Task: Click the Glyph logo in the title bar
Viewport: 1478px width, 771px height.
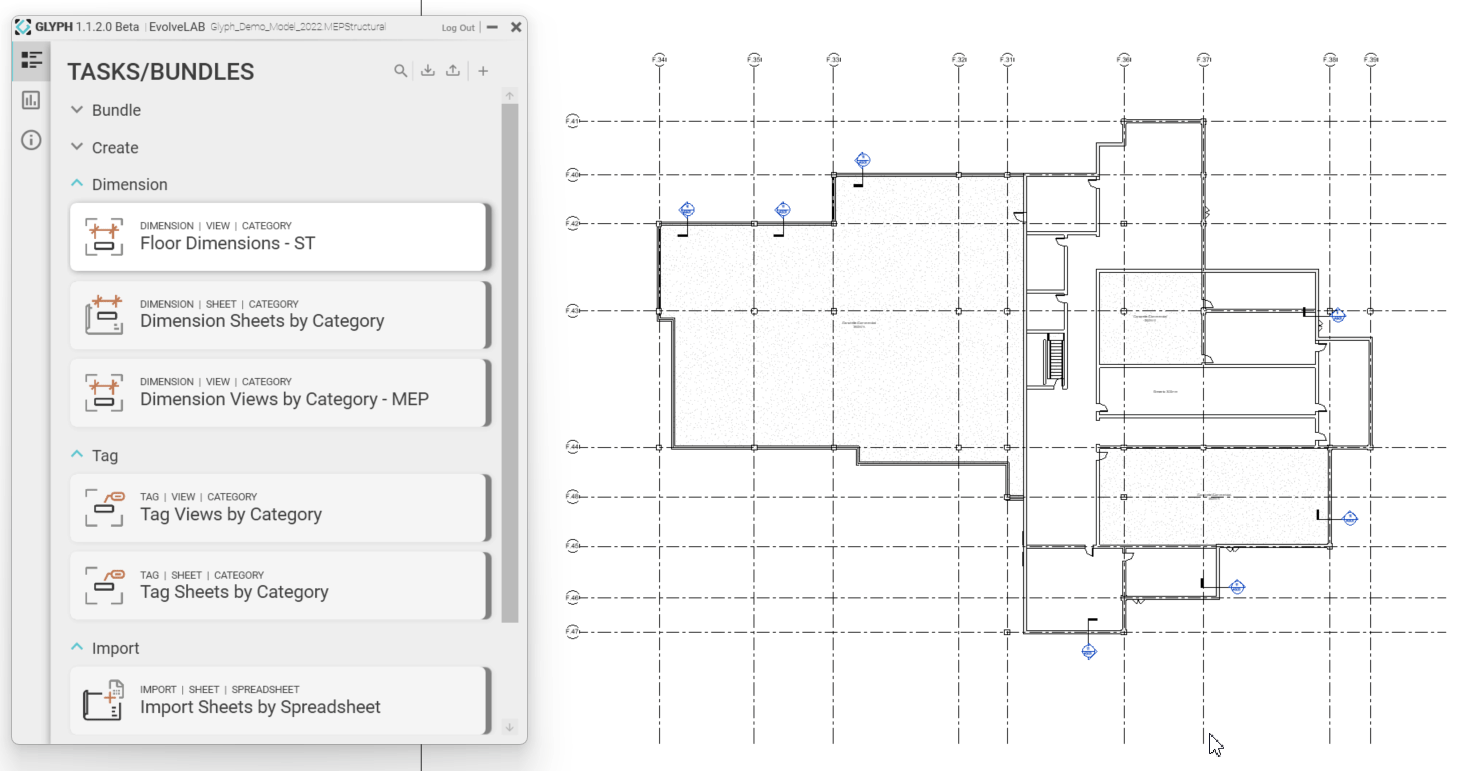Action: point(22,27)
